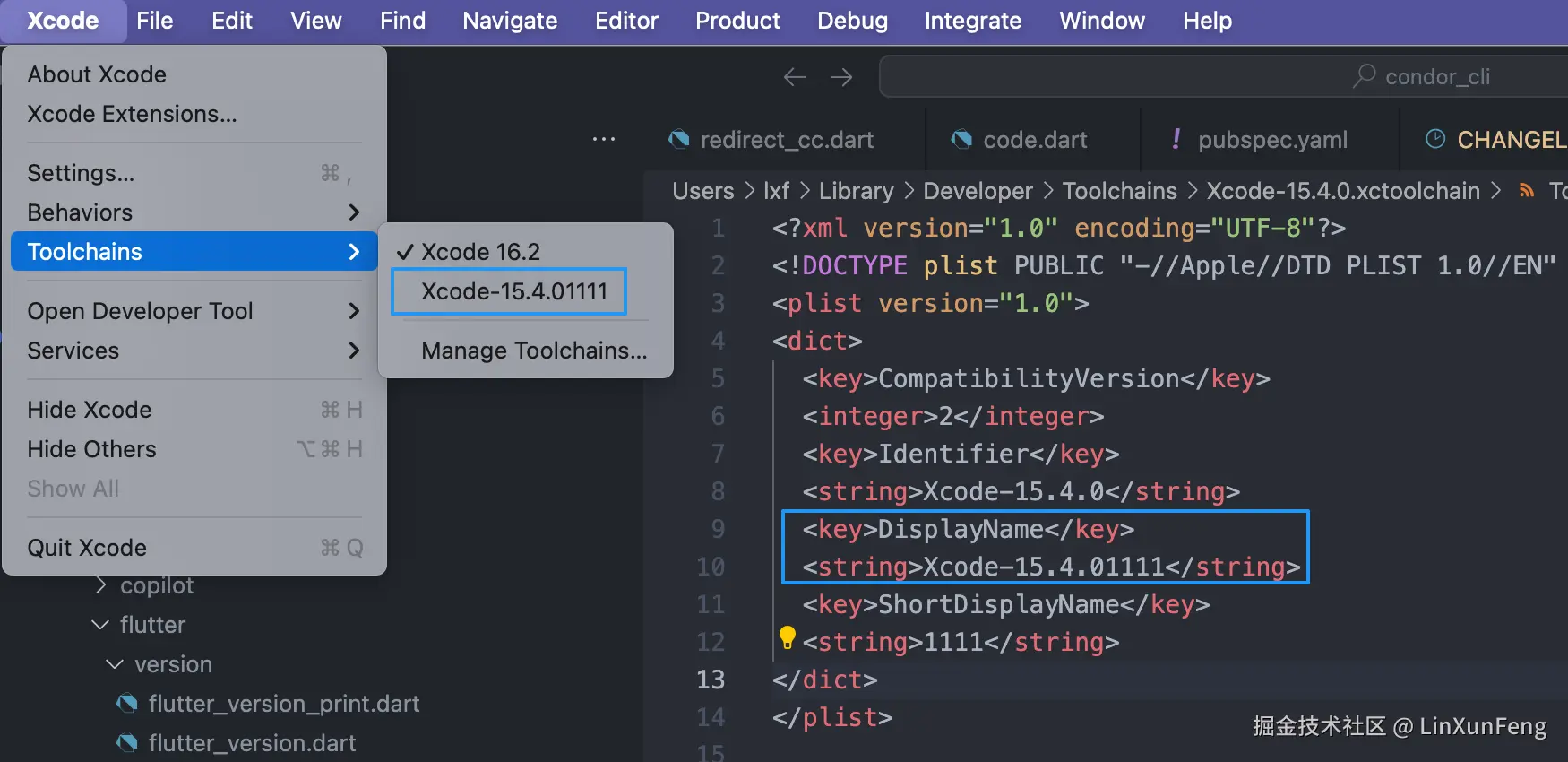Click the Dart icon on code.dart tab
The height and width of the screenshot is (762, 1568).
point(961,140)
